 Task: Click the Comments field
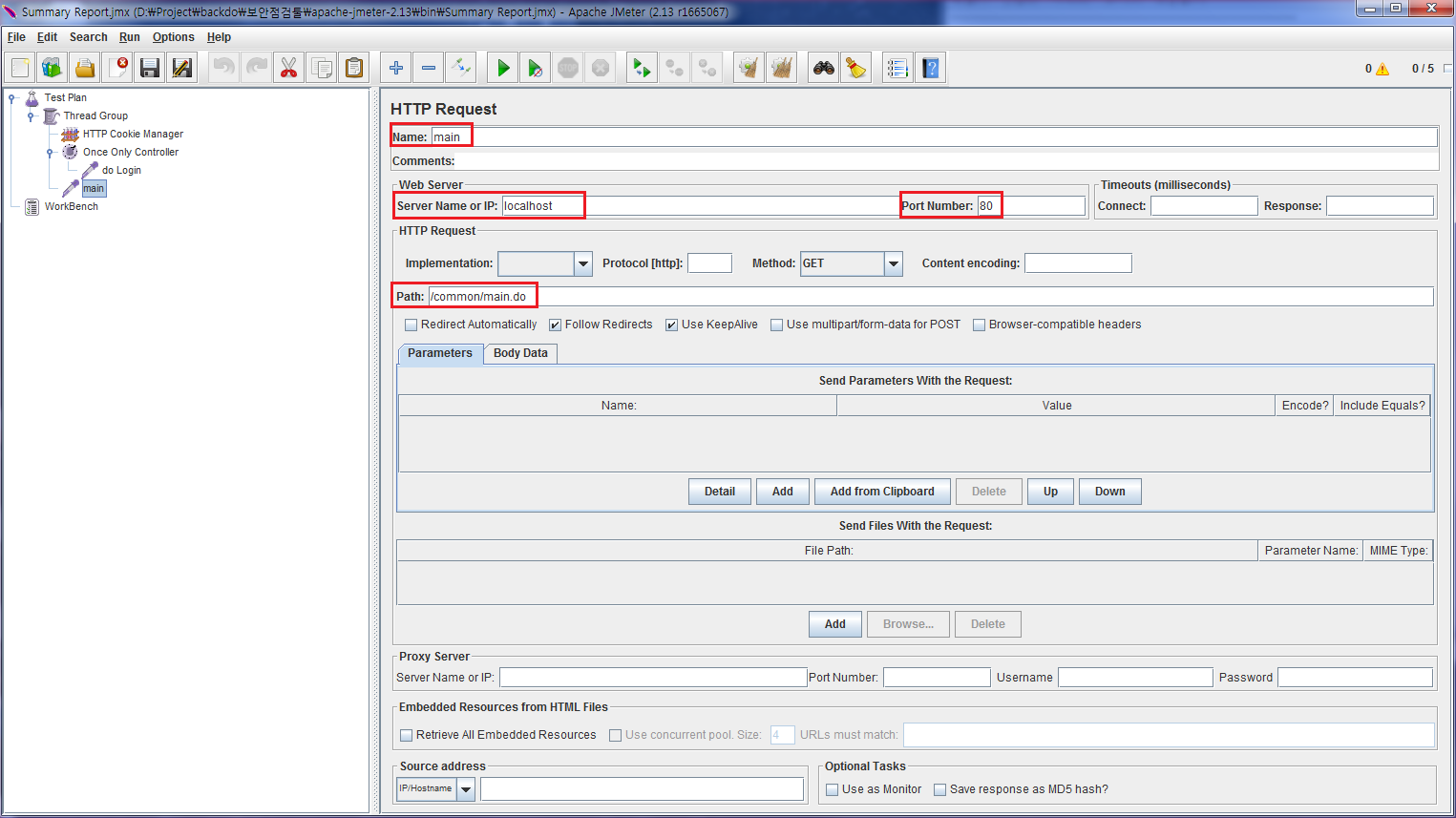tap(947, 161)
